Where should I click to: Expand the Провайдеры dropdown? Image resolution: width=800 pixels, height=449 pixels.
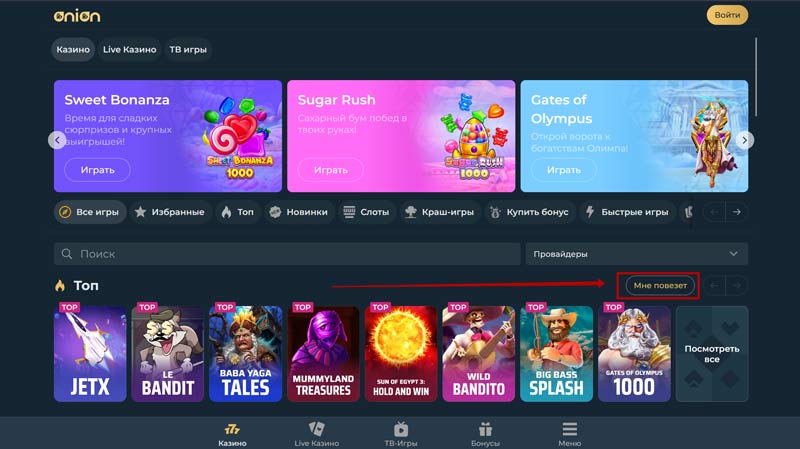(x=637, y=254)
